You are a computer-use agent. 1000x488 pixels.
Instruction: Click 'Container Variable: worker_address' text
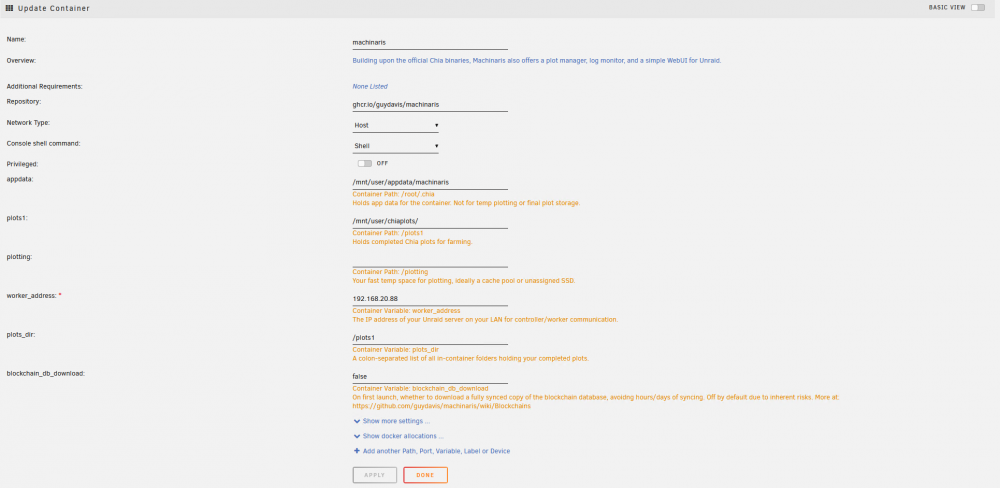406,311
